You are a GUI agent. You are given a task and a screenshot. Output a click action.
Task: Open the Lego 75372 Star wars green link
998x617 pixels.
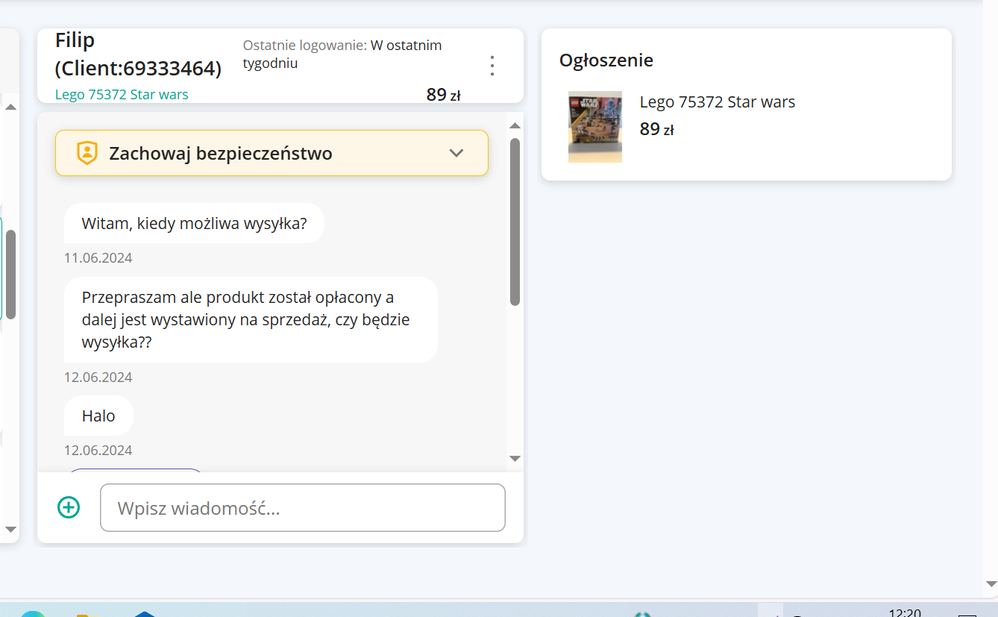tap(122, 94)
